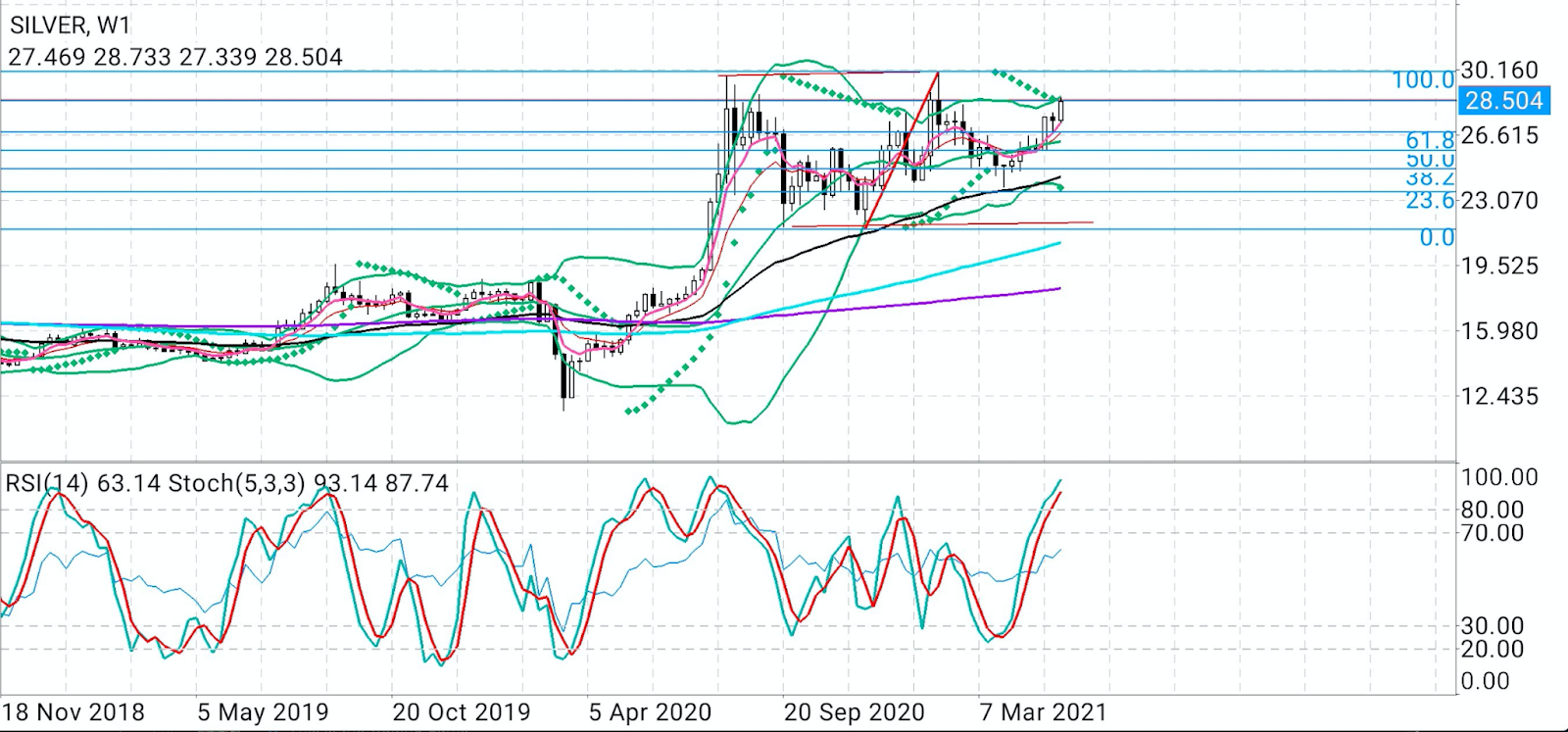The image size is (1568, 732).
Task: Click the 19.525 price axis label
Action: (x=1499, y=266)
